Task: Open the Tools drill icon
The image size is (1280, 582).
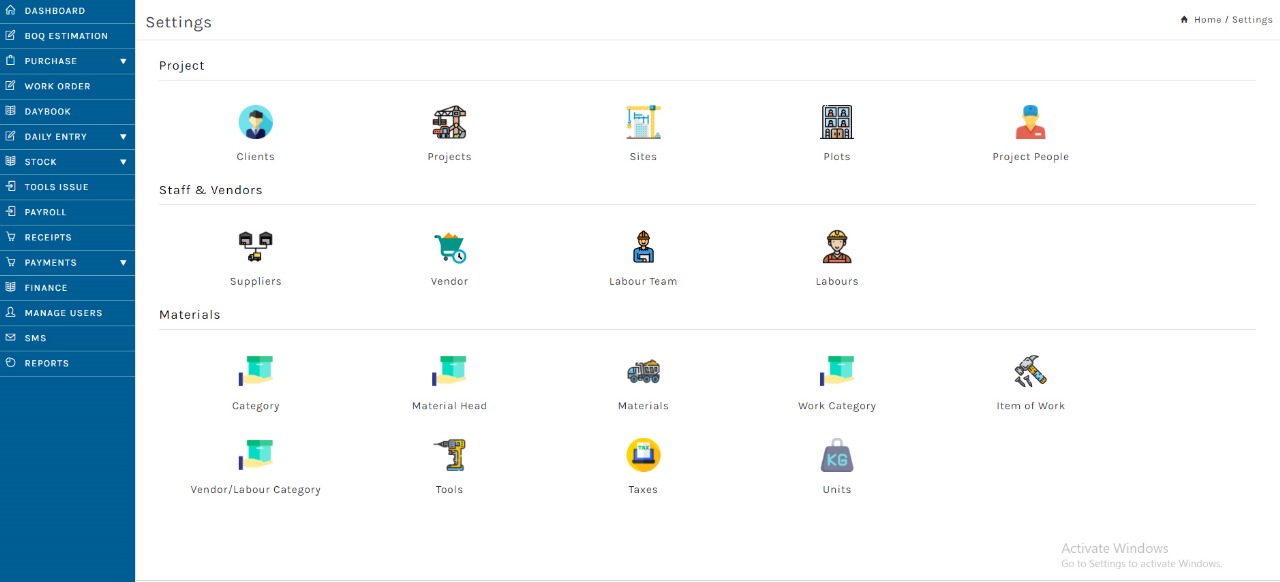Action: pyautogui.click(x=449, y=455)
